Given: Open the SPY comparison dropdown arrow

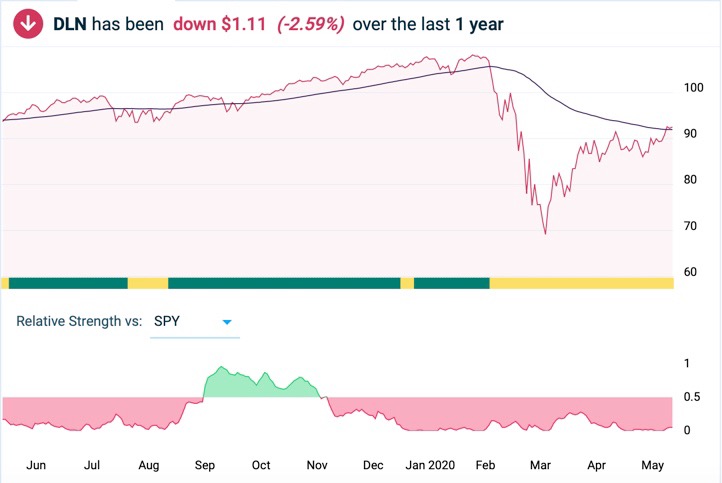Looking at the screenshot, I should (227, 322).
